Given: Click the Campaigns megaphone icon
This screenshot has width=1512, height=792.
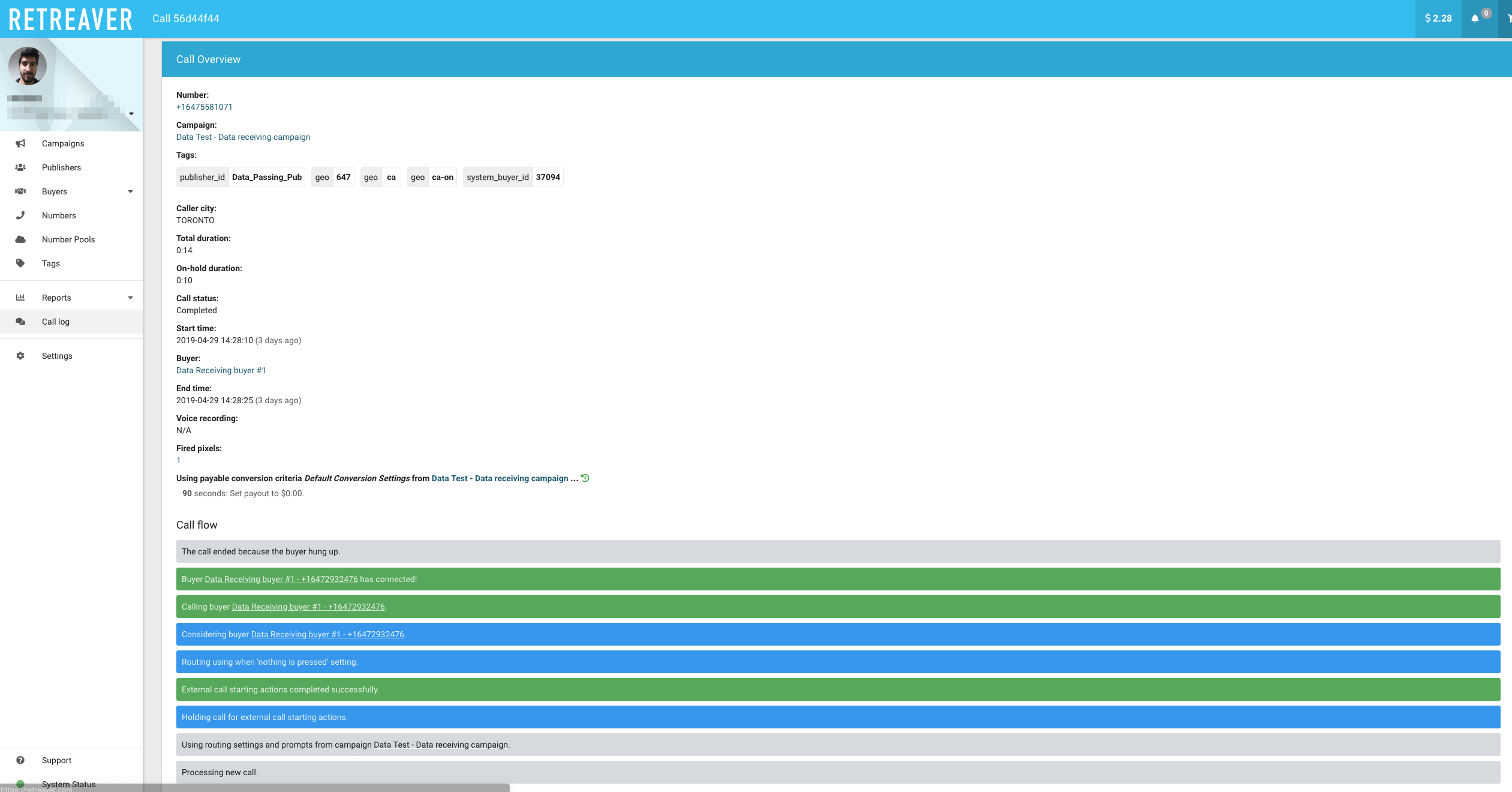Looking at the screenshot, I should [x=20, y=143].
